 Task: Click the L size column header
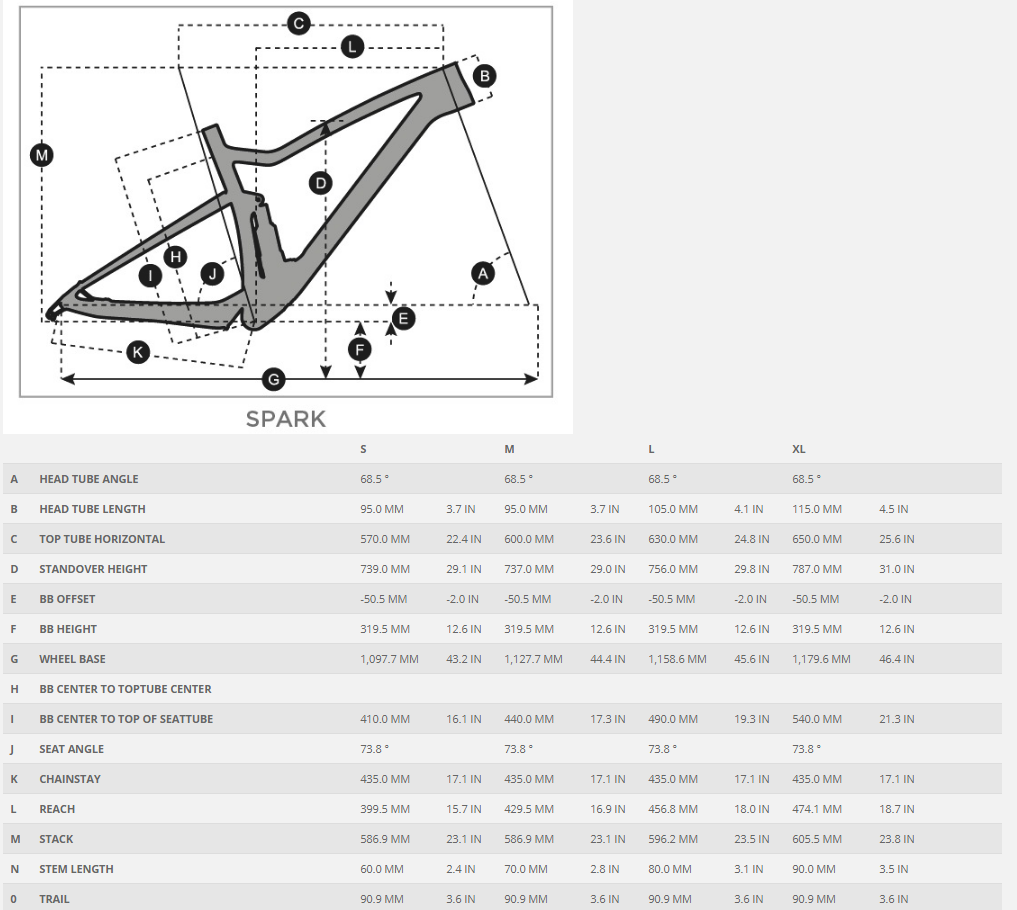coord(651,449)
